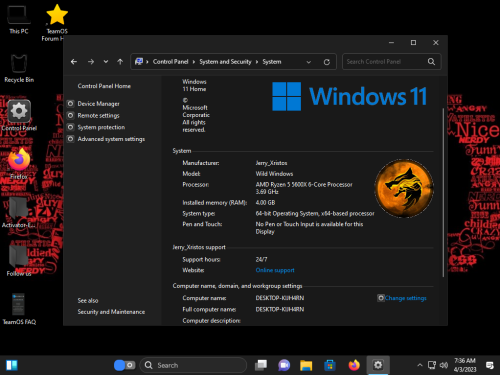500x375 pixels.
Task: Click shield icon beside Change settings
Action: point(381,298)
